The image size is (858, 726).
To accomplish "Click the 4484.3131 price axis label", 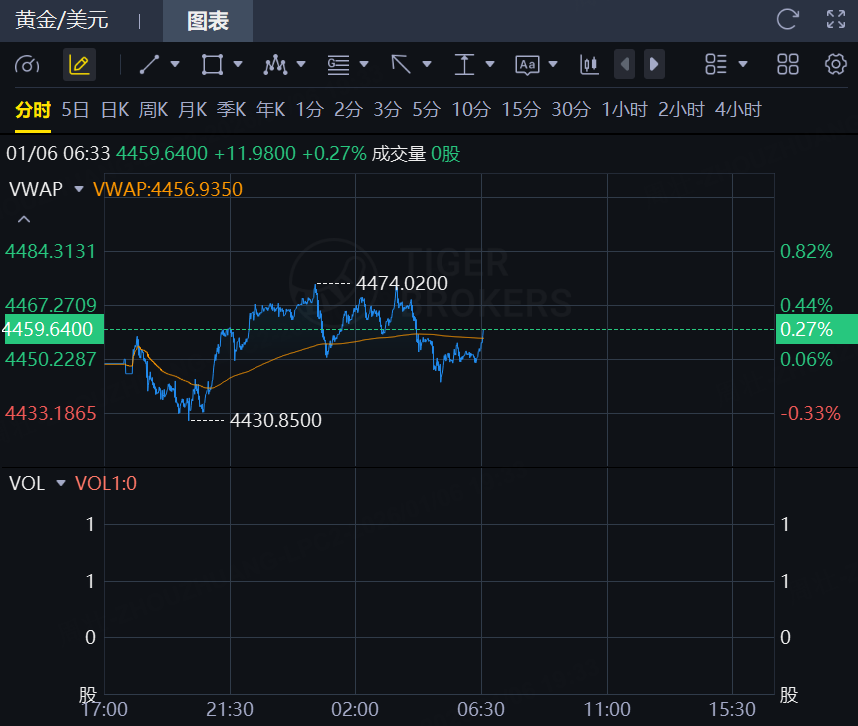I will [50, 252].
